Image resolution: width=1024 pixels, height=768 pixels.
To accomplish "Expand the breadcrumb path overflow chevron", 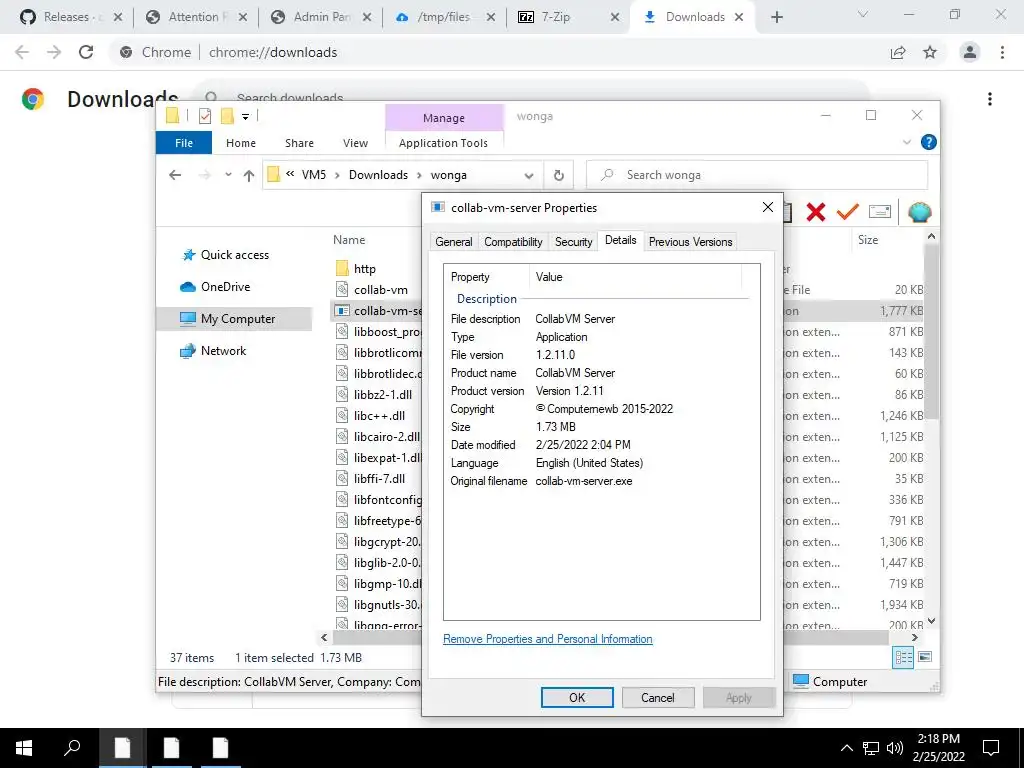I will click(289, 174).
